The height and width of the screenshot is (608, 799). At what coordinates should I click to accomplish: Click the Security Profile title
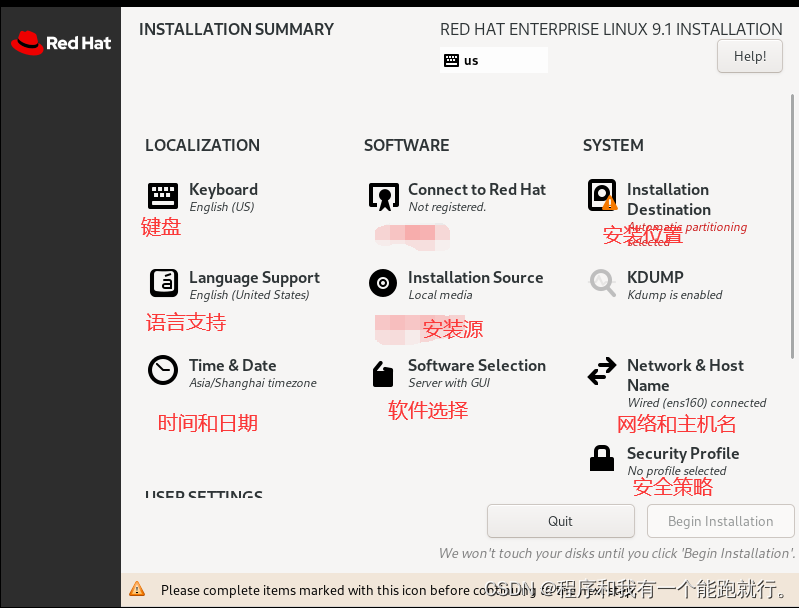(x=683, y=453)
